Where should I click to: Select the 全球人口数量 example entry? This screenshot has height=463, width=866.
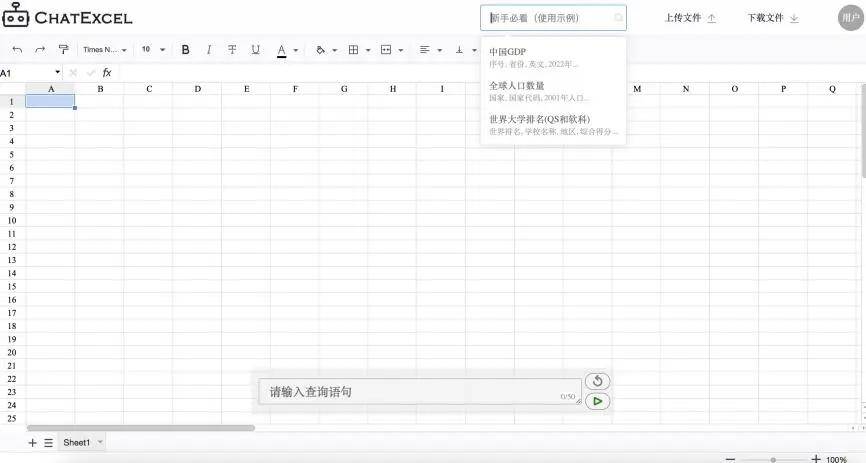click(553, 91)
